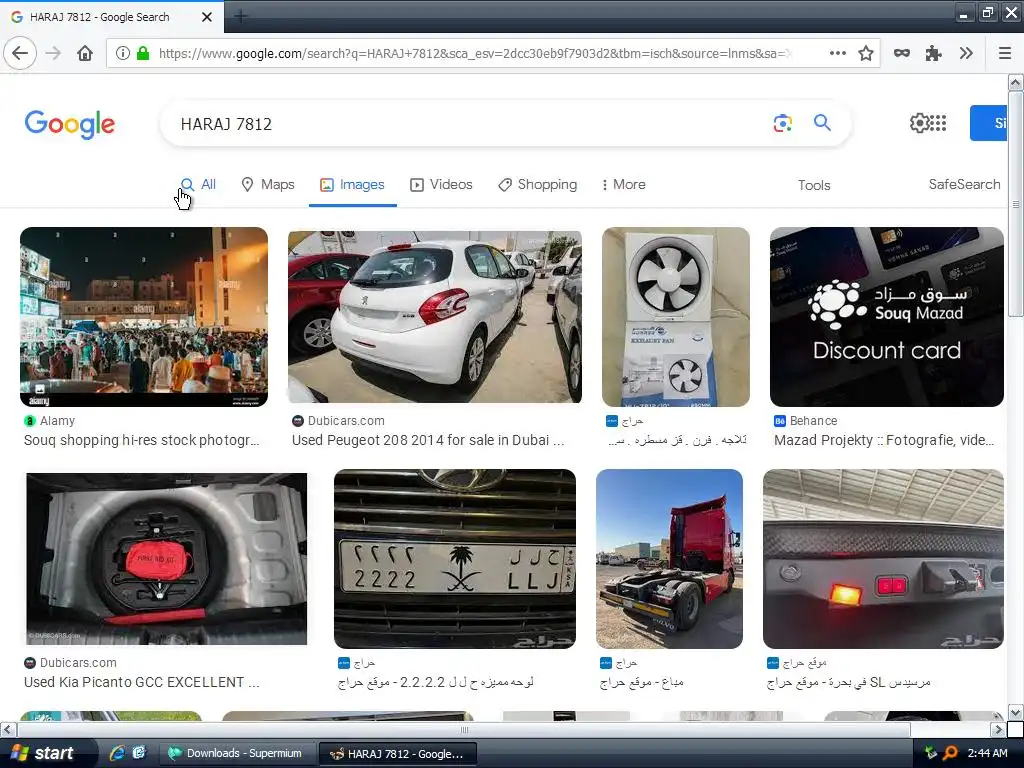This screenshot has height=768, width=1024.
Task: Click the mask-shaped toolbar icon
Action: click(902, 53)
